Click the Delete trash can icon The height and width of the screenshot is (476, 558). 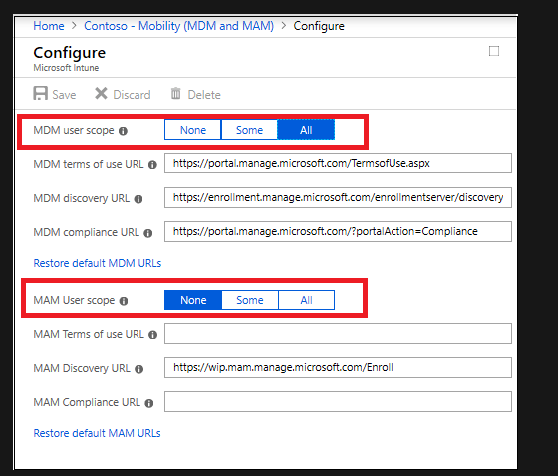[175, 94]
